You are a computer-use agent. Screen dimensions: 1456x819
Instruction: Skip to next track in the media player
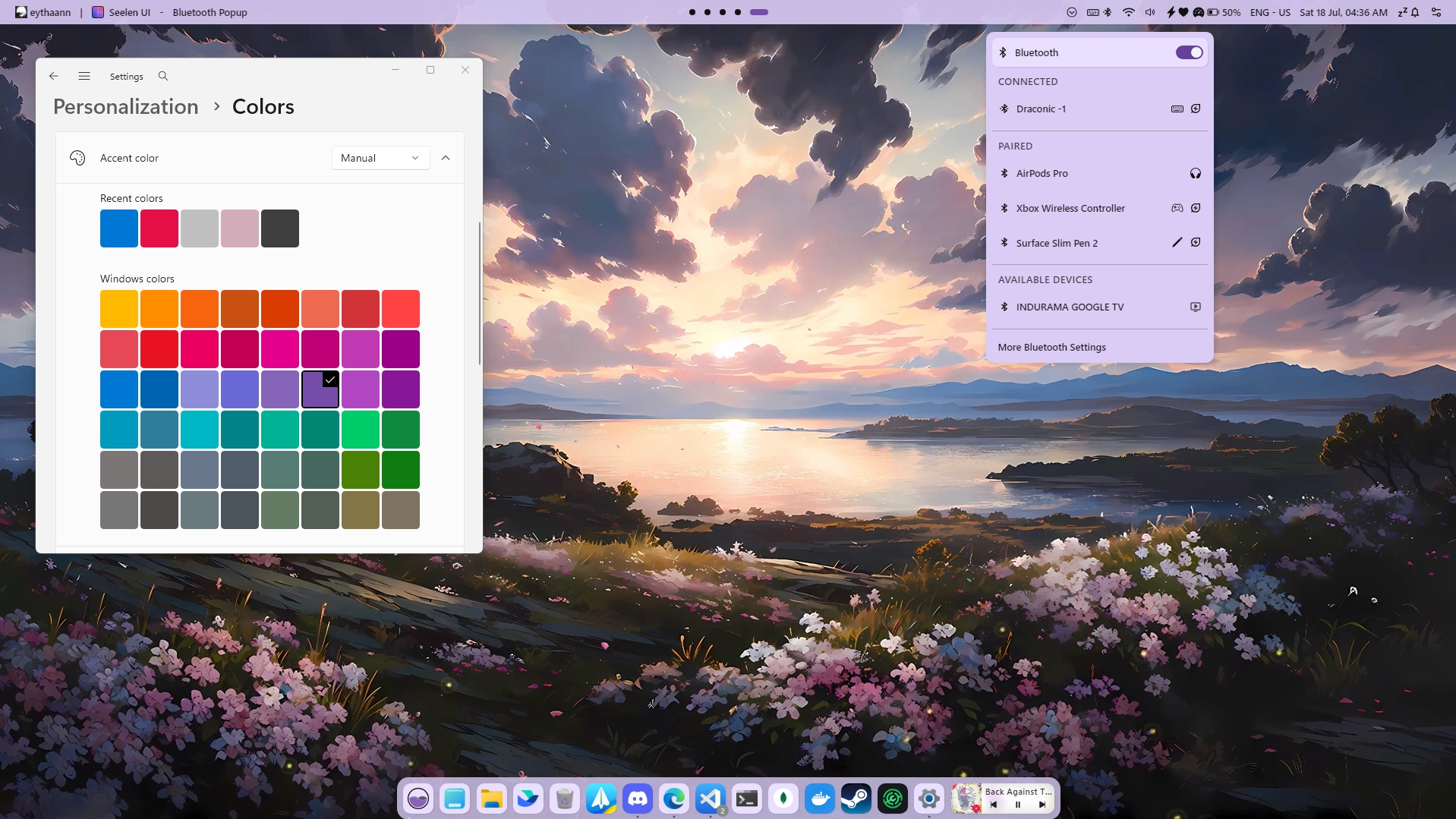(1042, 805)
